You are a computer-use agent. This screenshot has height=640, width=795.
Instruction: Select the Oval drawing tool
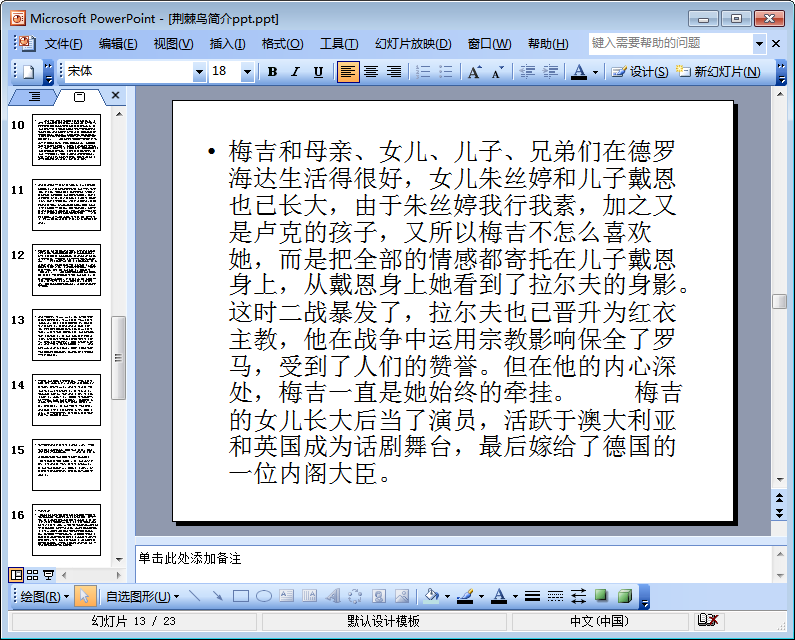264,596
